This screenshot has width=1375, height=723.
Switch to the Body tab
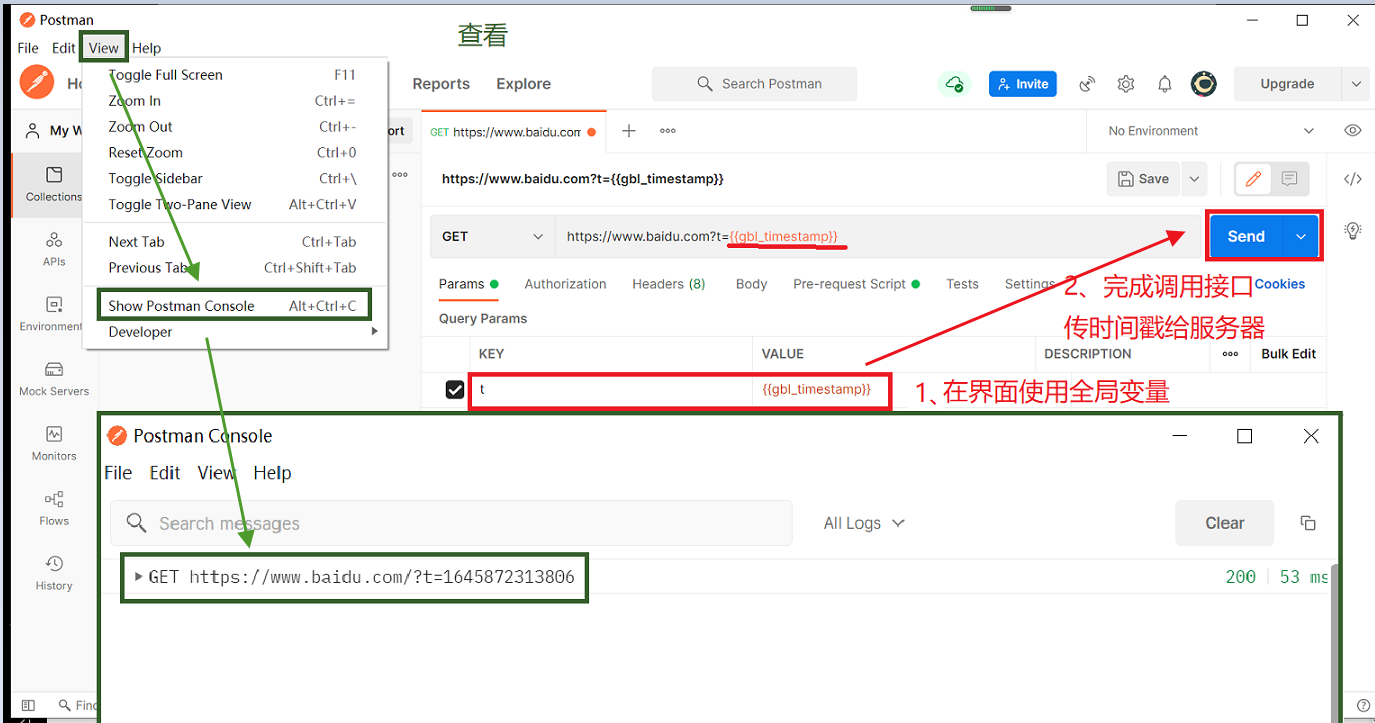[x=751, y=284]
